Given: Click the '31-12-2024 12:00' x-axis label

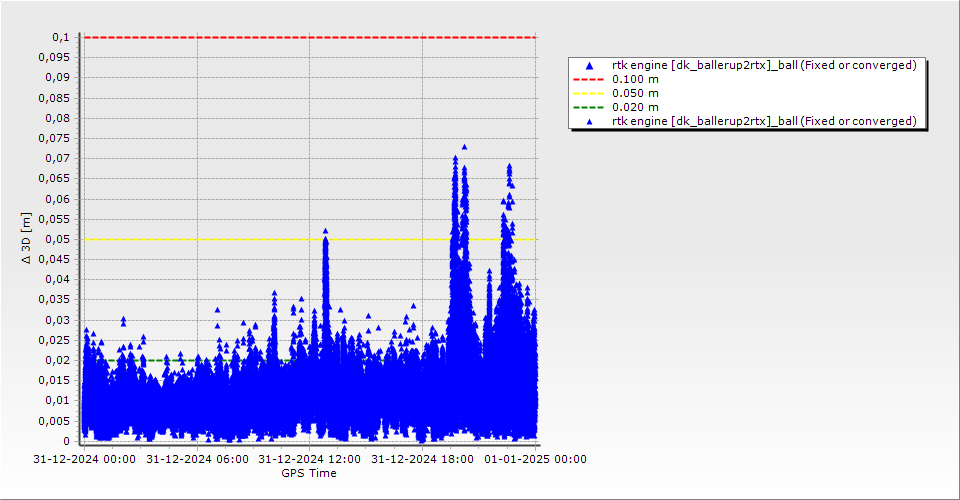Looking at the screenshot, I should coord(309,459).
